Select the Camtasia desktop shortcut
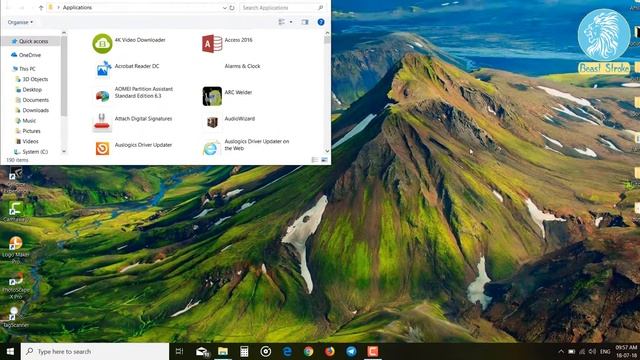640x360 pixels. click(16, 212)
